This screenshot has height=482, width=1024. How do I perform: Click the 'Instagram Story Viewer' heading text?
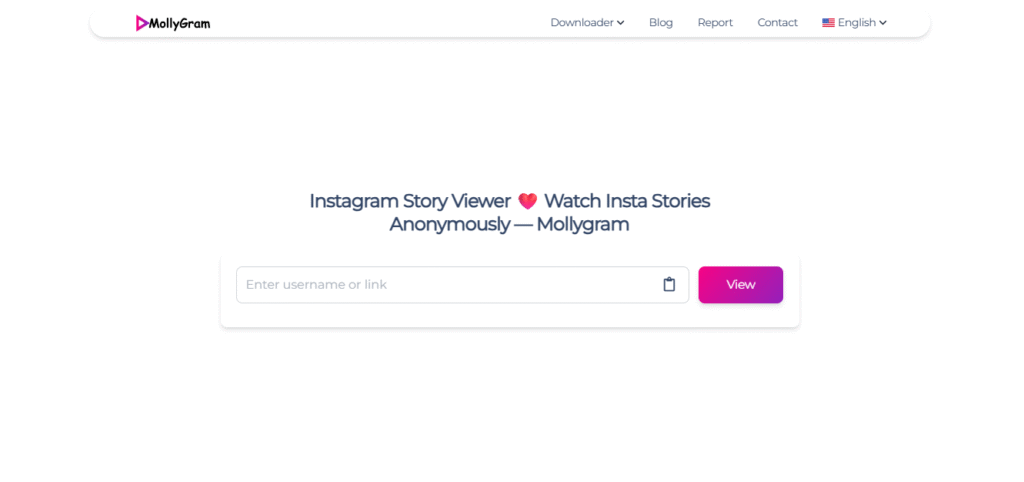(409, 201)
